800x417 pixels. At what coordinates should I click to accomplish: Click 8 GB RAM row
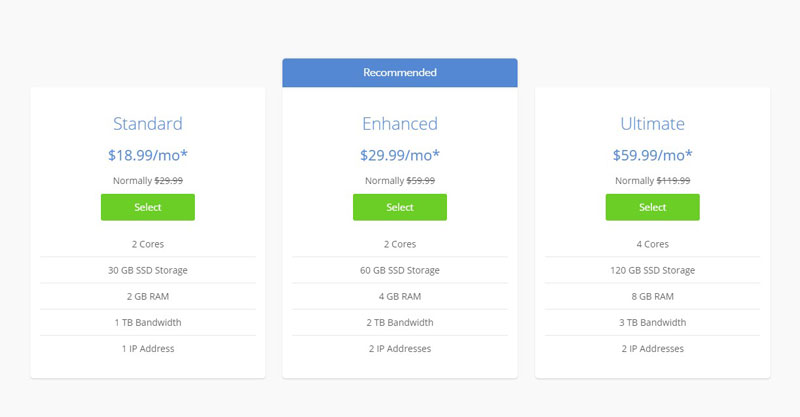(x=652, y=296)
